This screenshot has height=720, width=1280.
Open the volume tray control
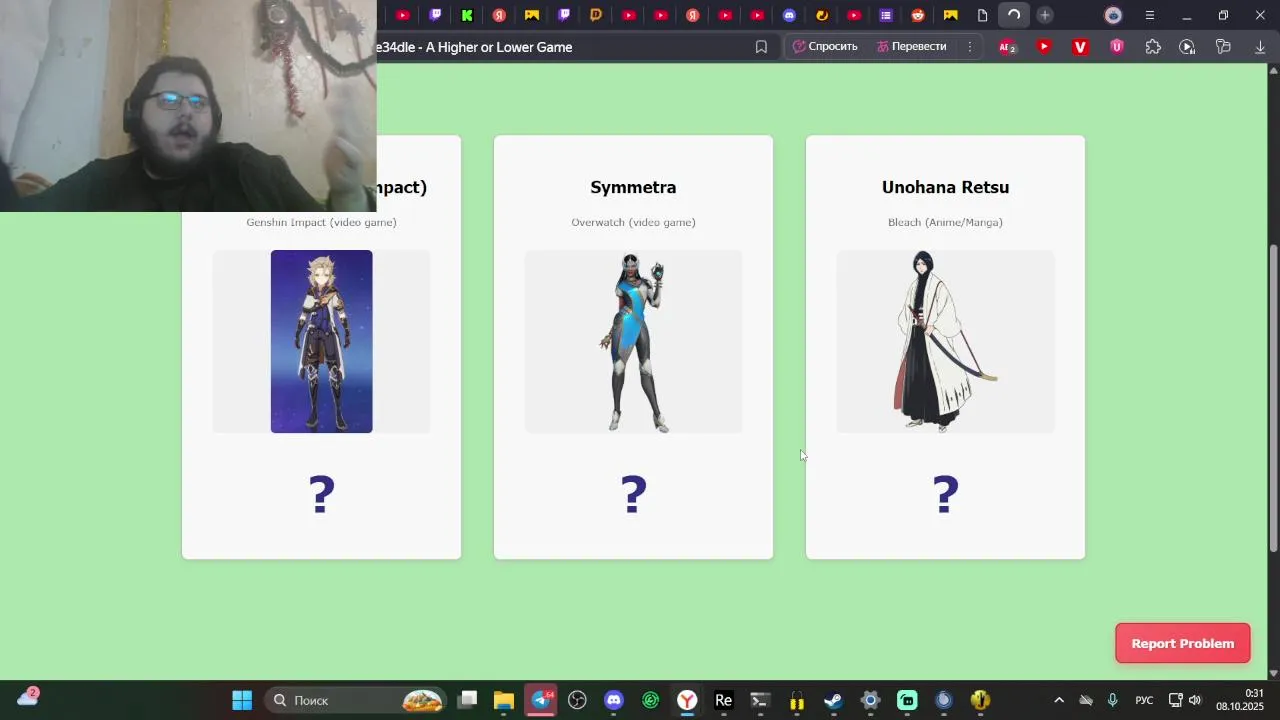pyautogui.click(x=1195, y=700)
